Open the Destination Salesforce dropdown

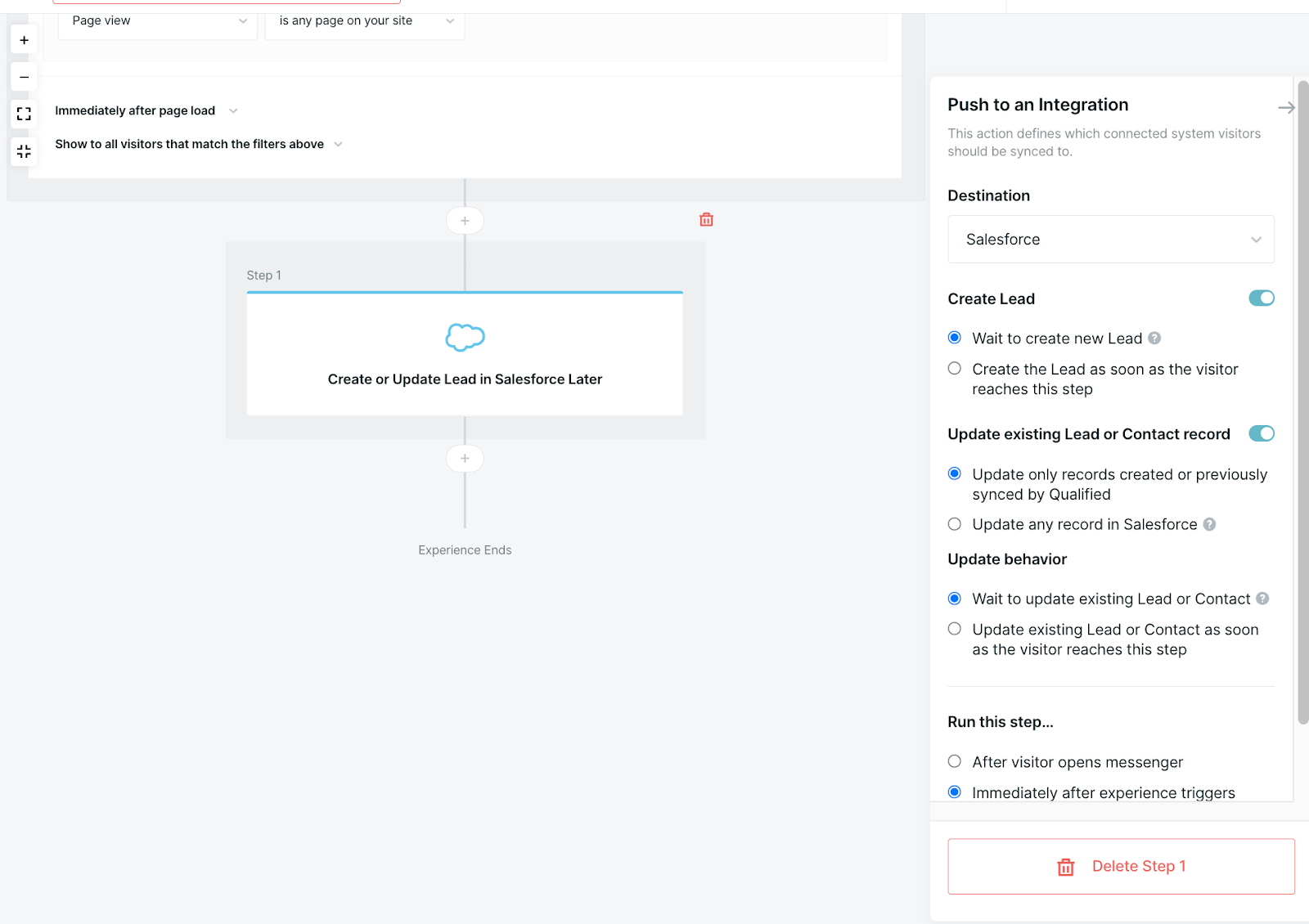(x=1111, y=240)
